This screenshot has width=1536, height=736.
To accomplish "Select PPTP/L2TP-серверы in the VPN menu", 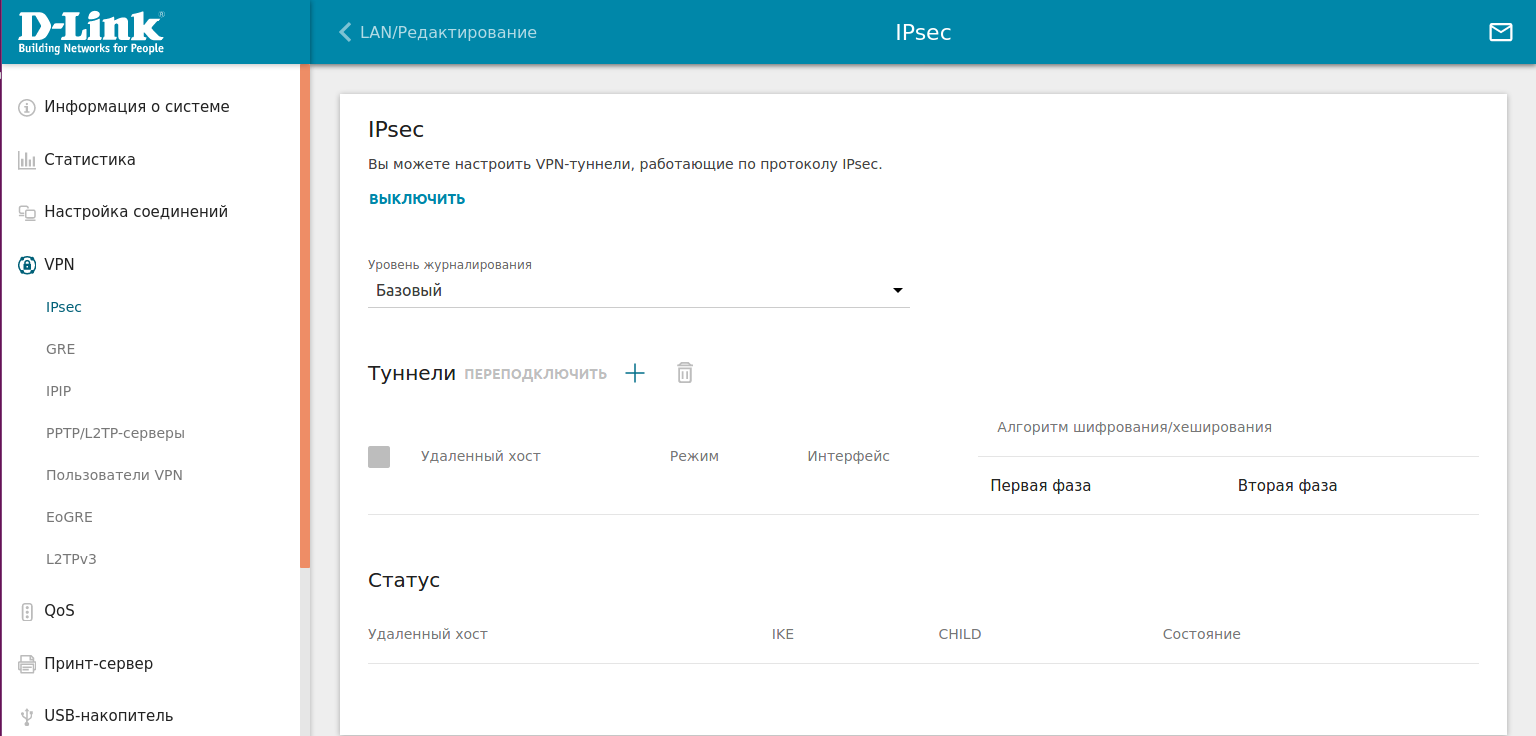I will (x=115, y=433).
